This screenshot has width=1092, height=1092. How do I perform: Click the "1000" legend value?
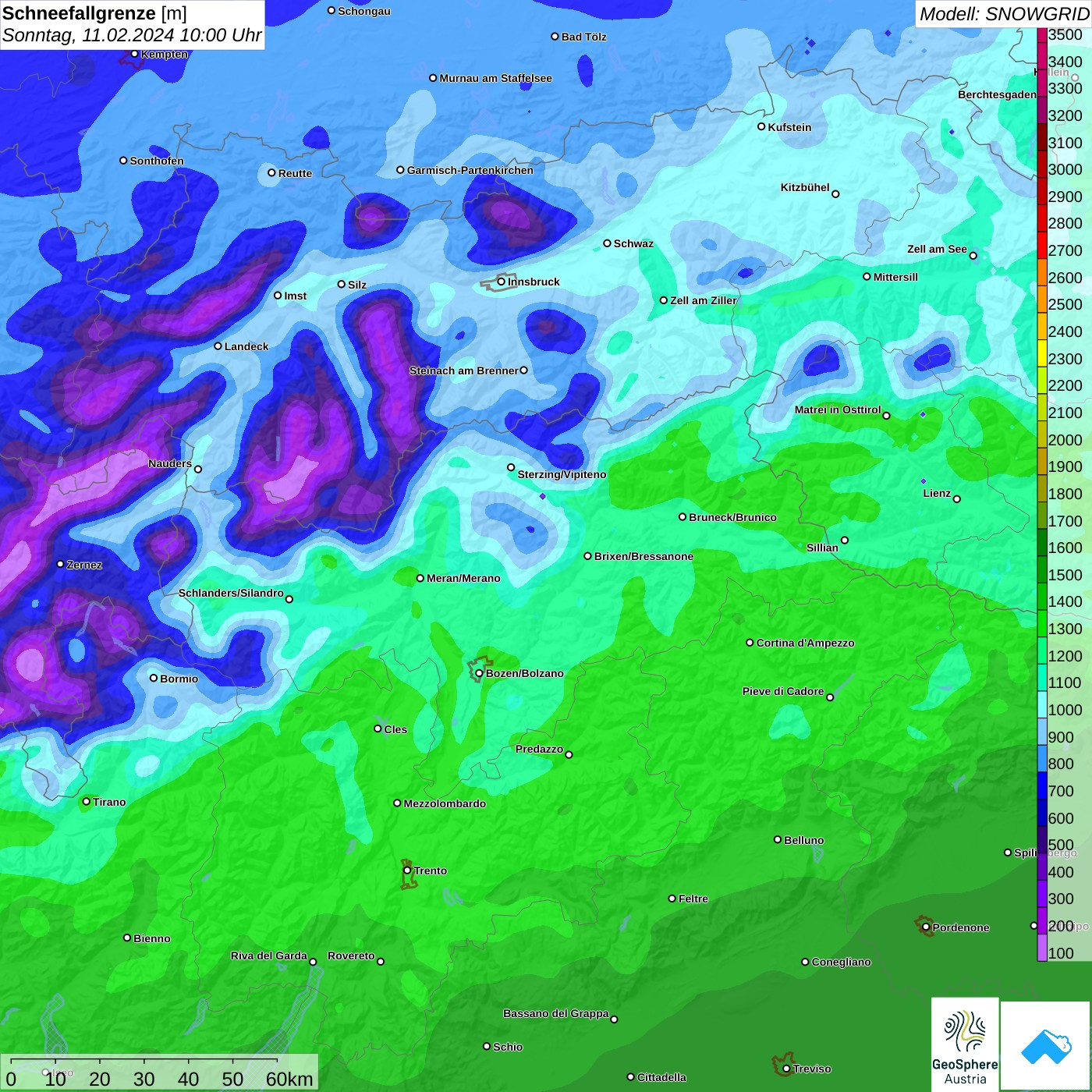pyautogui.click(x=1065, y=710)
